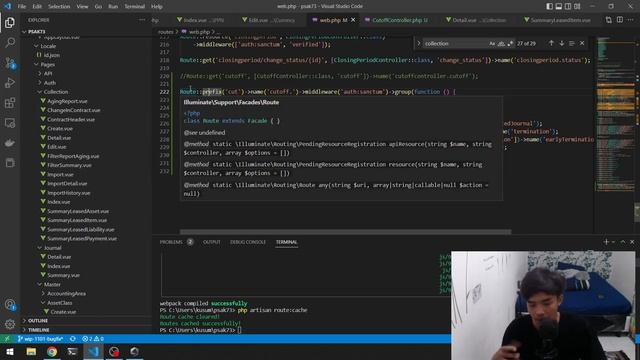Toggle secondary side bar layout button
Screen dimensions: 640x360
coord(568,6)
